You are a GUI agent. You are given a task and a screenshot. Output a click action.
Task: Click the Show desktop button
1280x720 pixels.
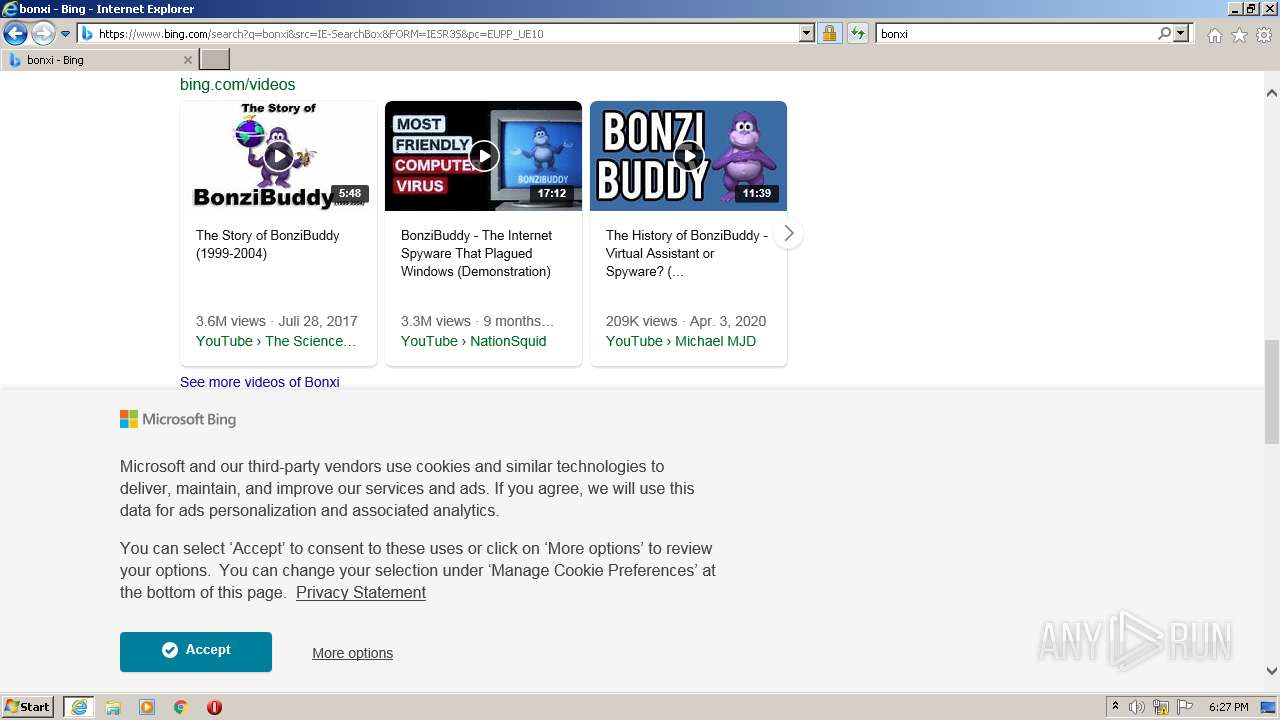1270,707
